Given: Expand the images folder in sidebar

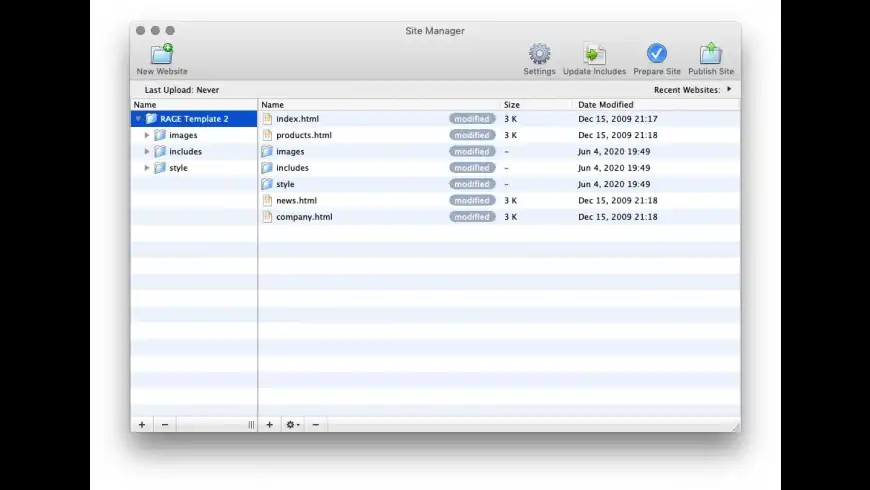Looking at the screenshot, I should [x=147, y=135].
